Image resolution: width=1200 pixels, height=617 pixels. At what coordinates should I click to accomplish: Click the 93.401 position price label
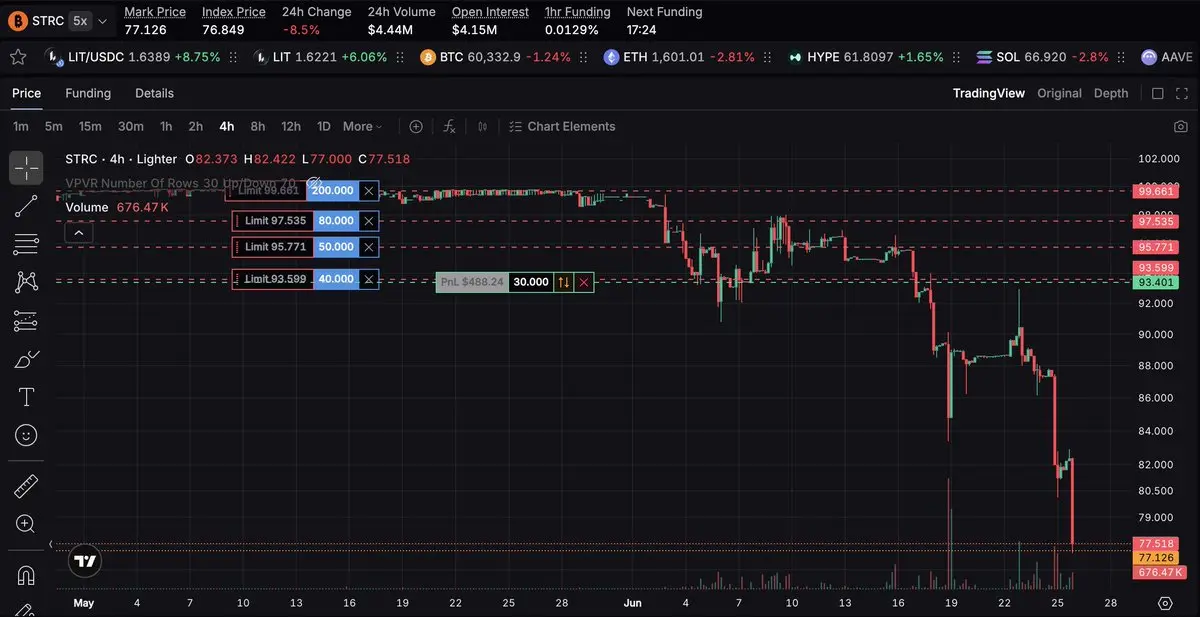[x=1155, y=283]
